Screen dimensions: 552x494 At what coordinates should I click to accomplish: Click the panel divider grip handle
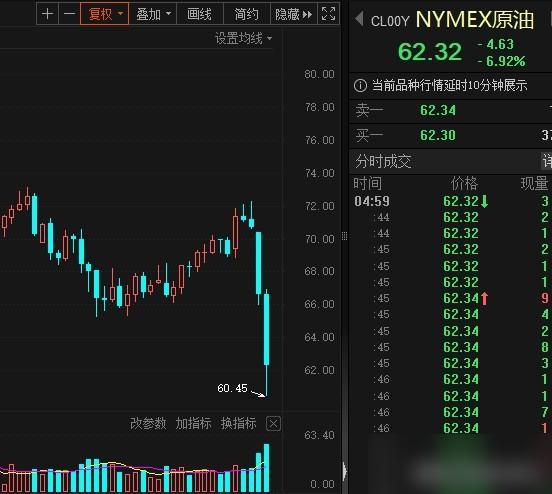pos(344,236)
